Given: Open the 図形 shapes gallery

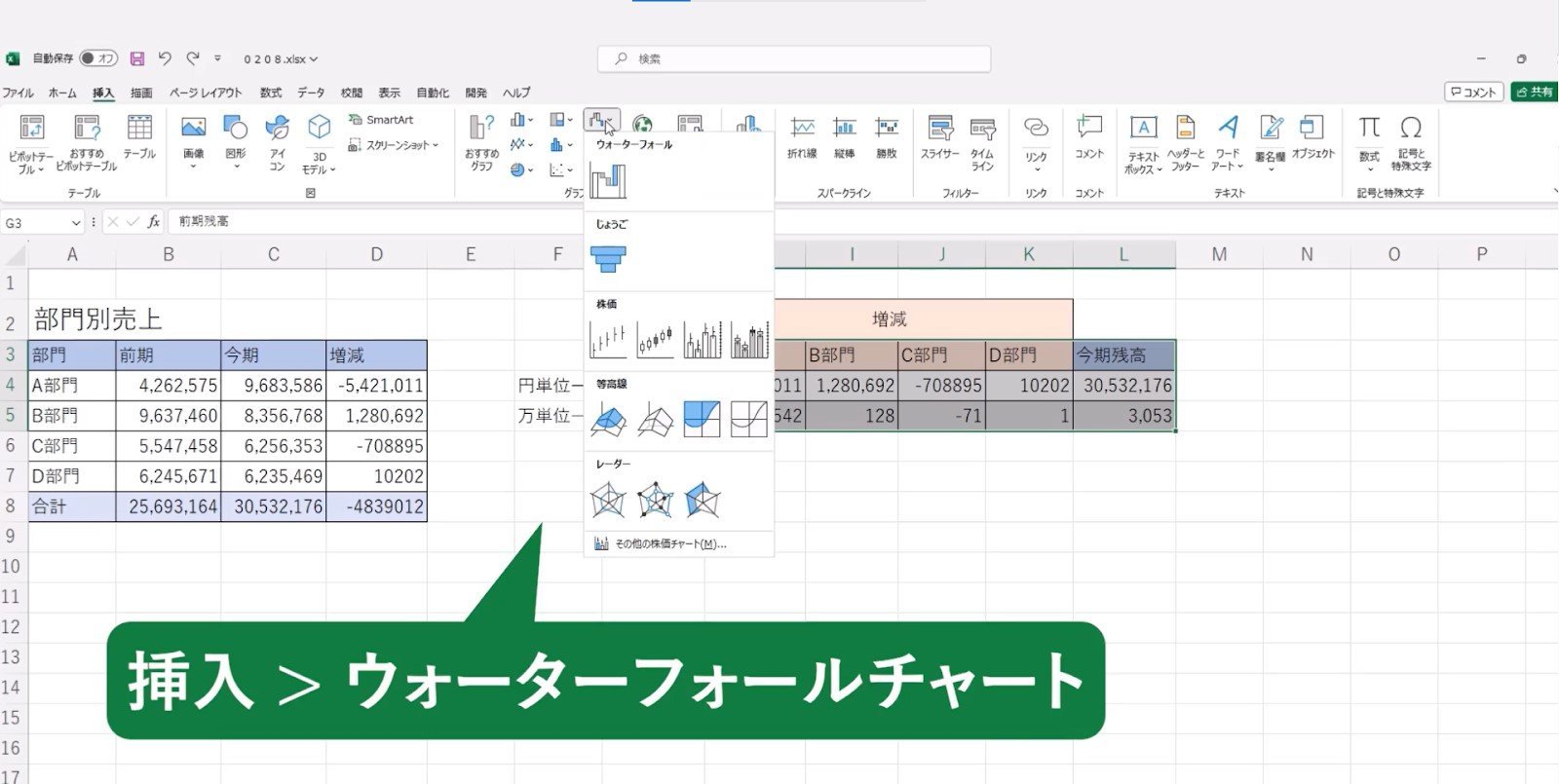Looking at the screenshot, I should click(x=235, y=142).
